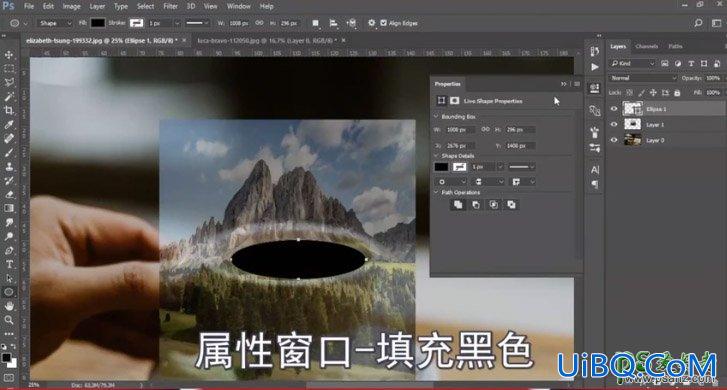This screenshot has height=390, width=727.
Task: Select the Rectangular Marquee tool
Action: (x=9, y=69)
